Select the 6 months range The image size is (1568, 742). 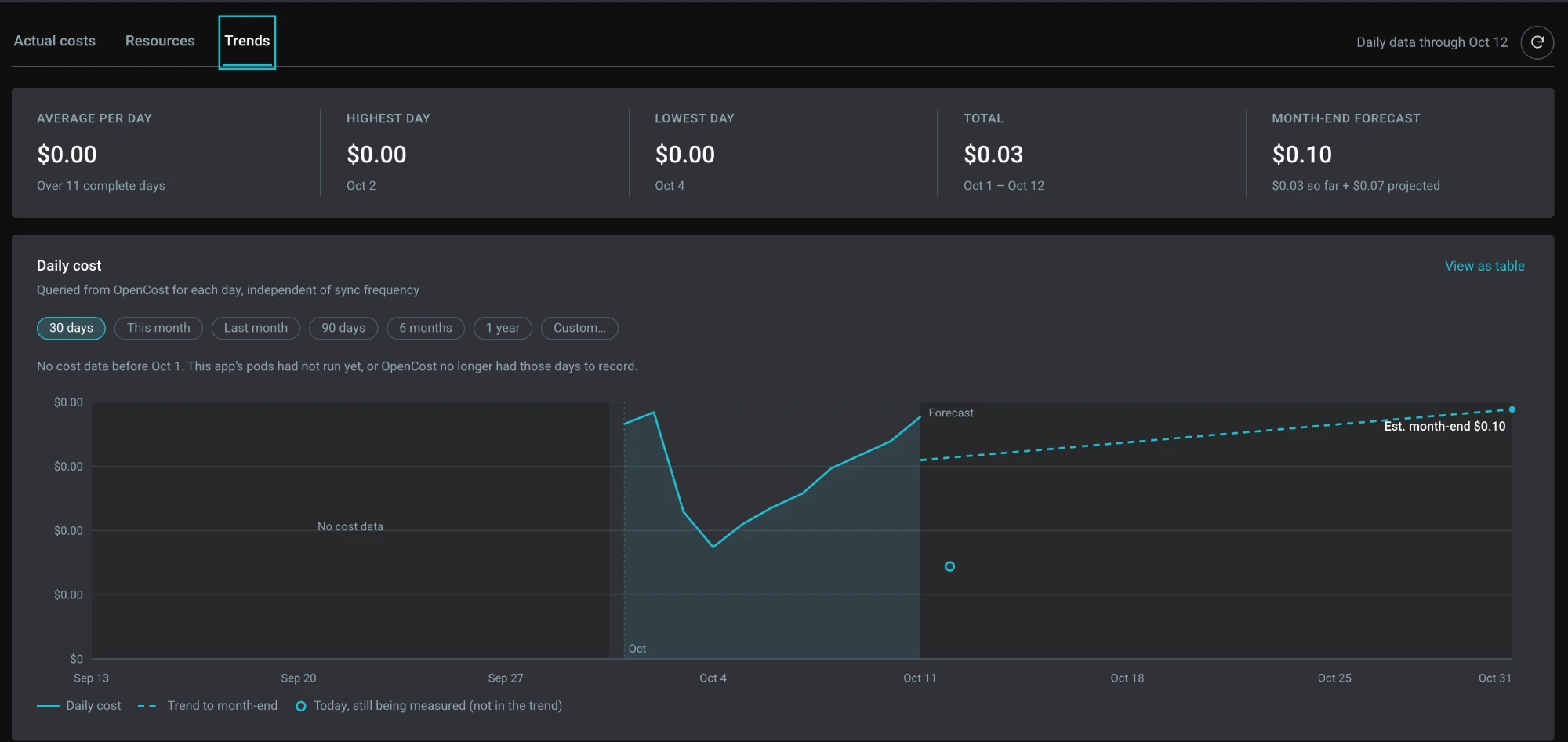pos(426,328)
